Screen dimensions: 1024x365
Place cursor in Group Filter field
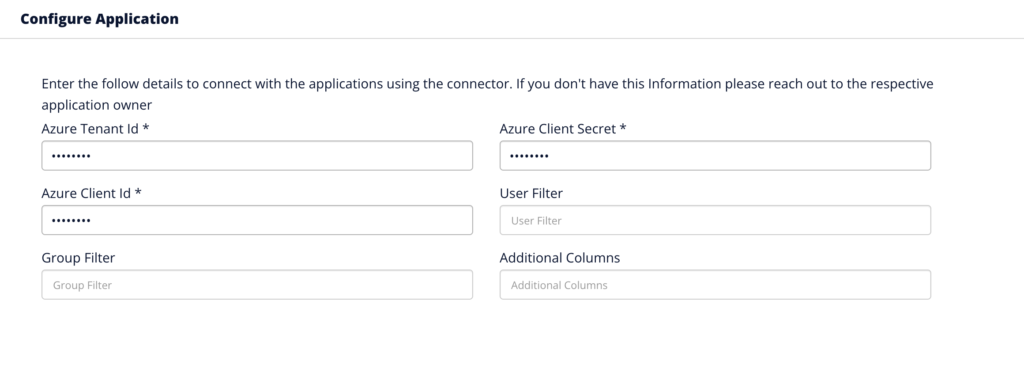[257, 285]
